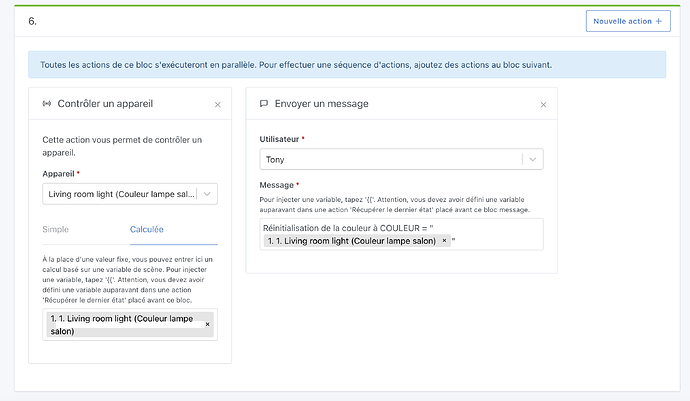Close the Contrôler un appareil card
The image size is (690, 401).
point(217,105)
